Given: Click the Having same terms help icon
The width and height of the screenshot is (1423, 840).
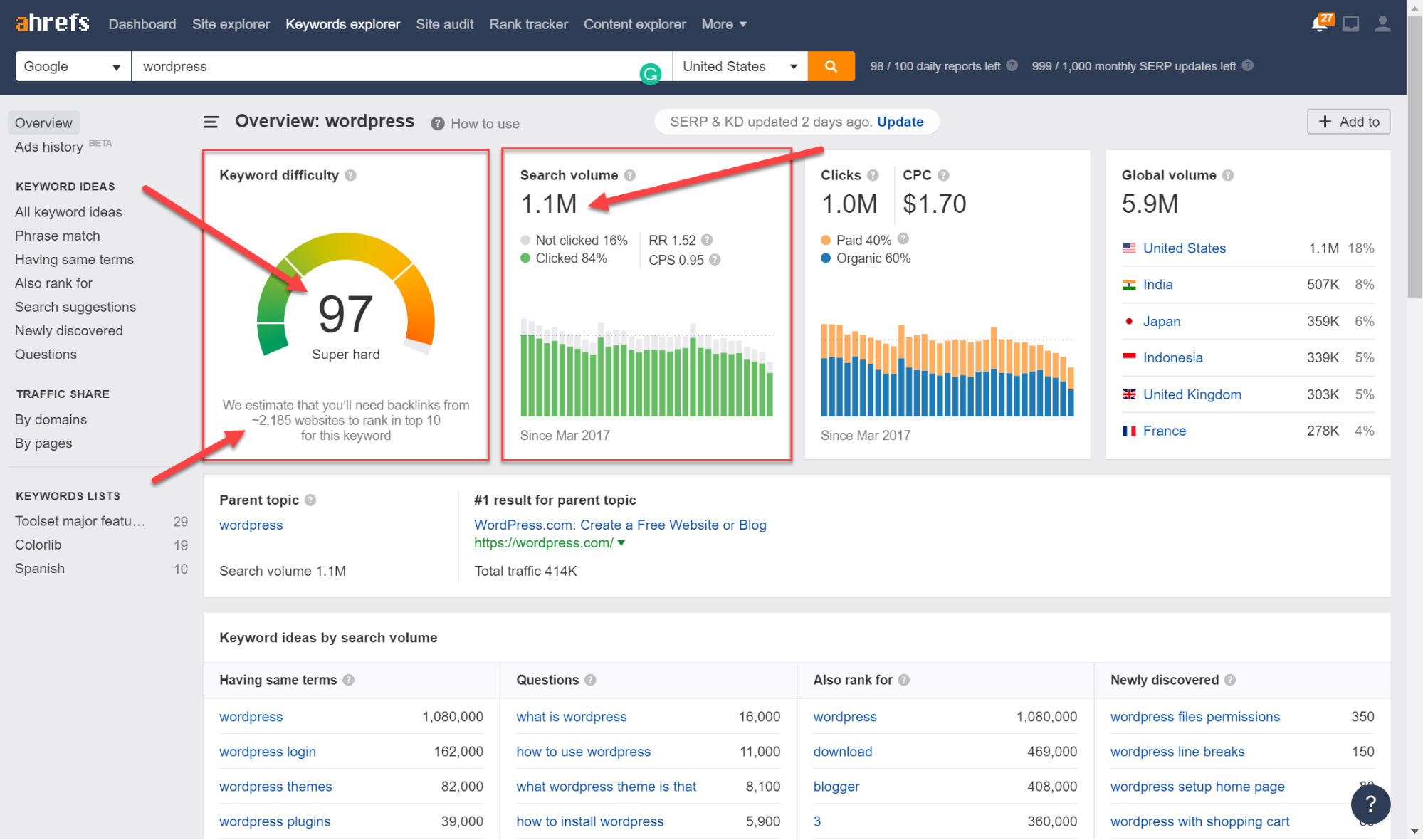Looking at the screenshot, I should tap(348, 680).
